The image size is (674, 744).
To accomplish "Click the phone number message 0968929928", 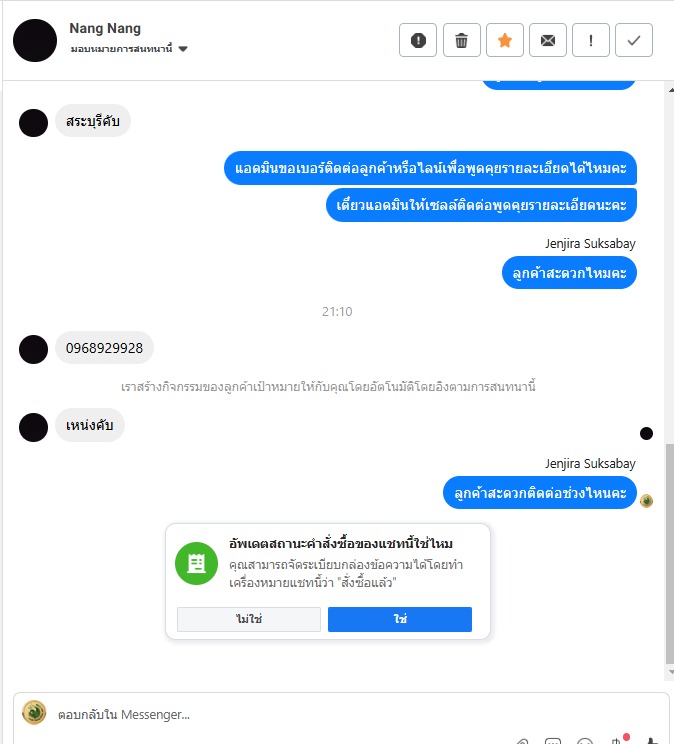I will [x=104, y=348].
